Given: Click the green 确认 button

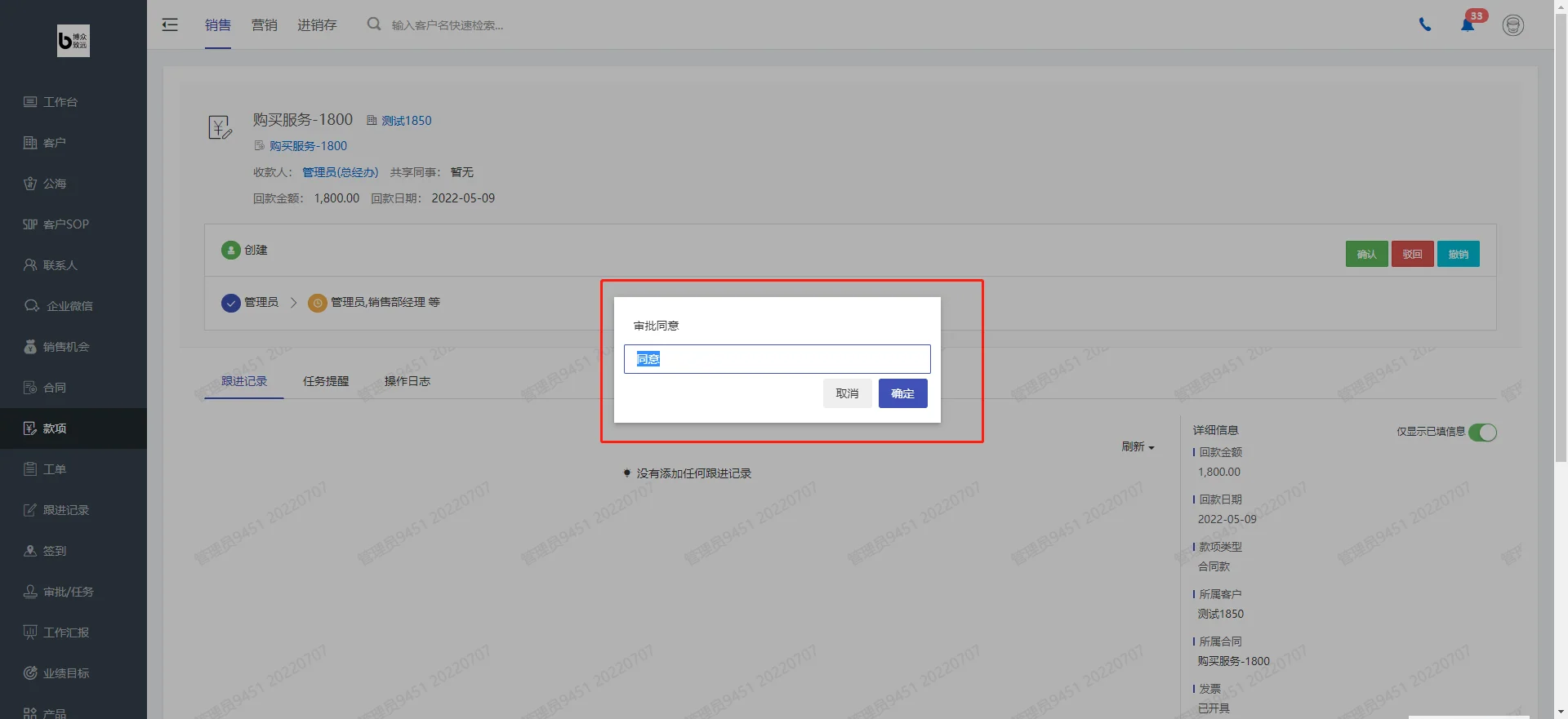Looking at the screenshot, I should coord(1367,254).
